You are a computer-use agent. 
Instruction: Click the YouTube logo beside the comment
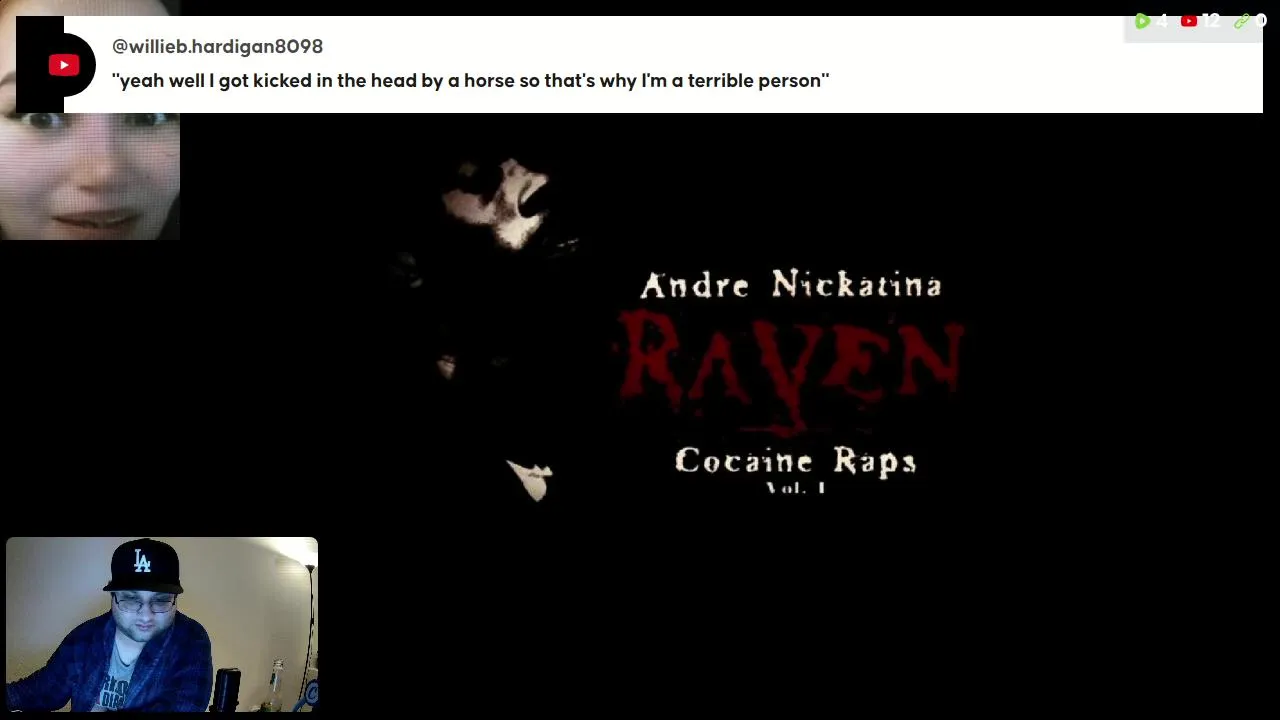[x=64, y=66]
